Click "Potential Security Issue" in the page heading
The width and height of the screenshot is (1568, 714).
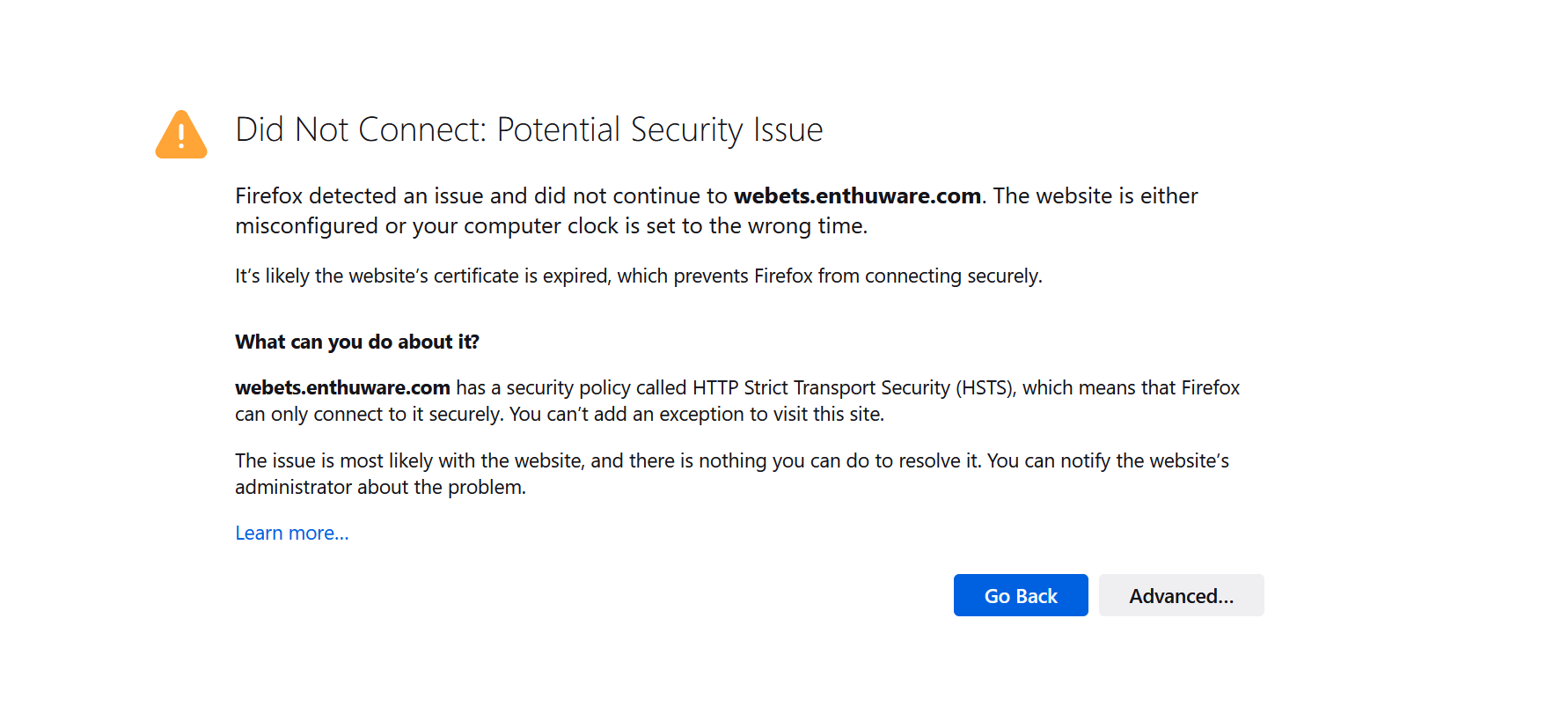(659, 129)
